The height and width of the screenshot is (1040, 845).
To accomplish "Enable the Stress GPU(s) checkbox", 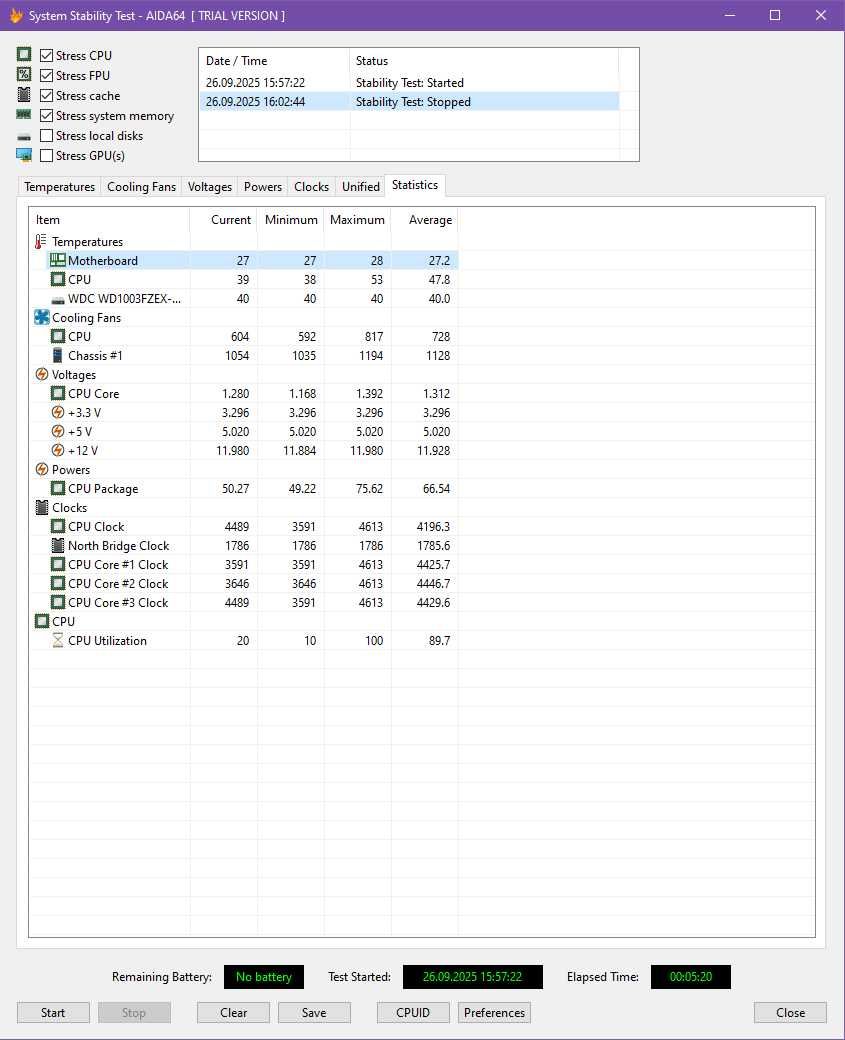I will [x=46, y=155].
